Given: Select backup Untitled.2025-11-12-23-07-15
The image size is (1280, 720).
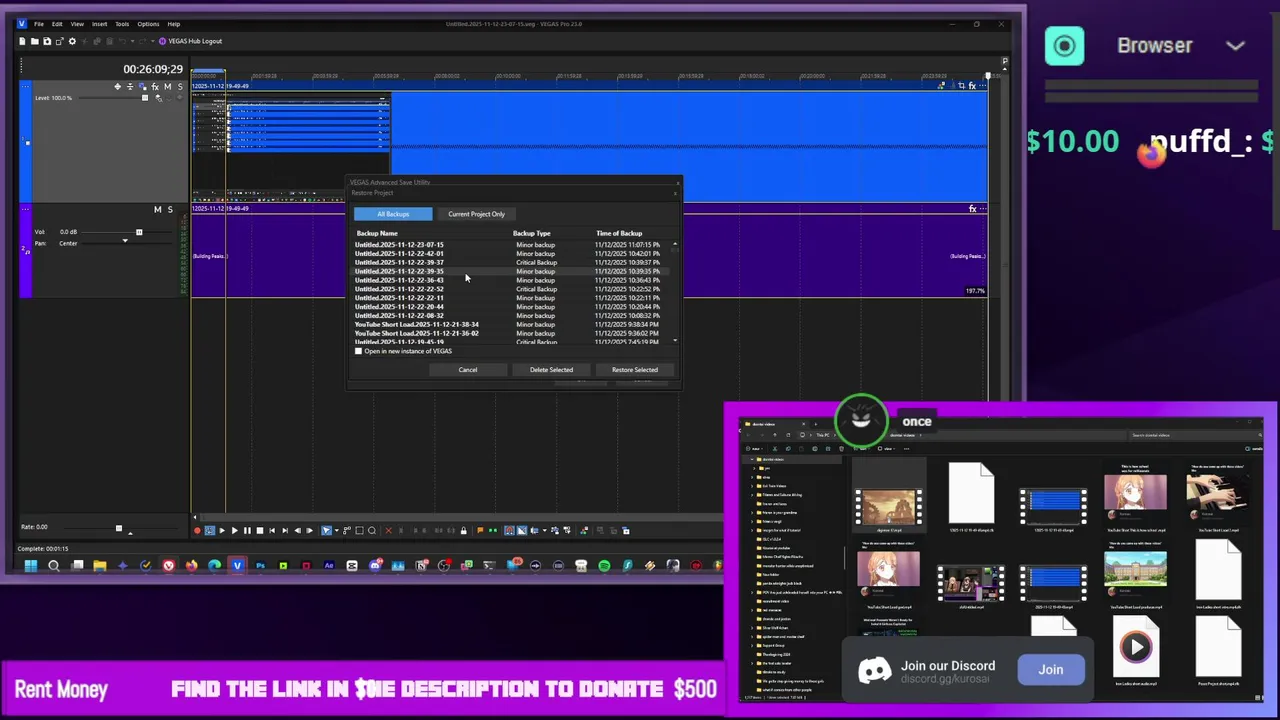Looking at the screenshot, I should tap(511, 245).
